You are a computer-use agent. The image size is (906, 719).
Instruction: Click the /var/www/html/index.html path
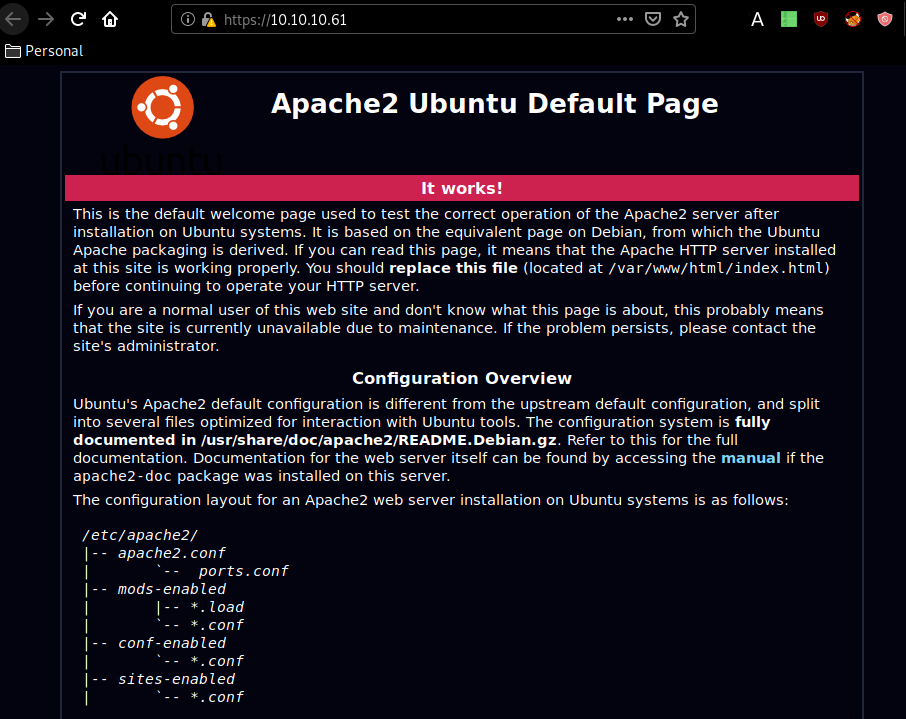click(x=716, y=268)
